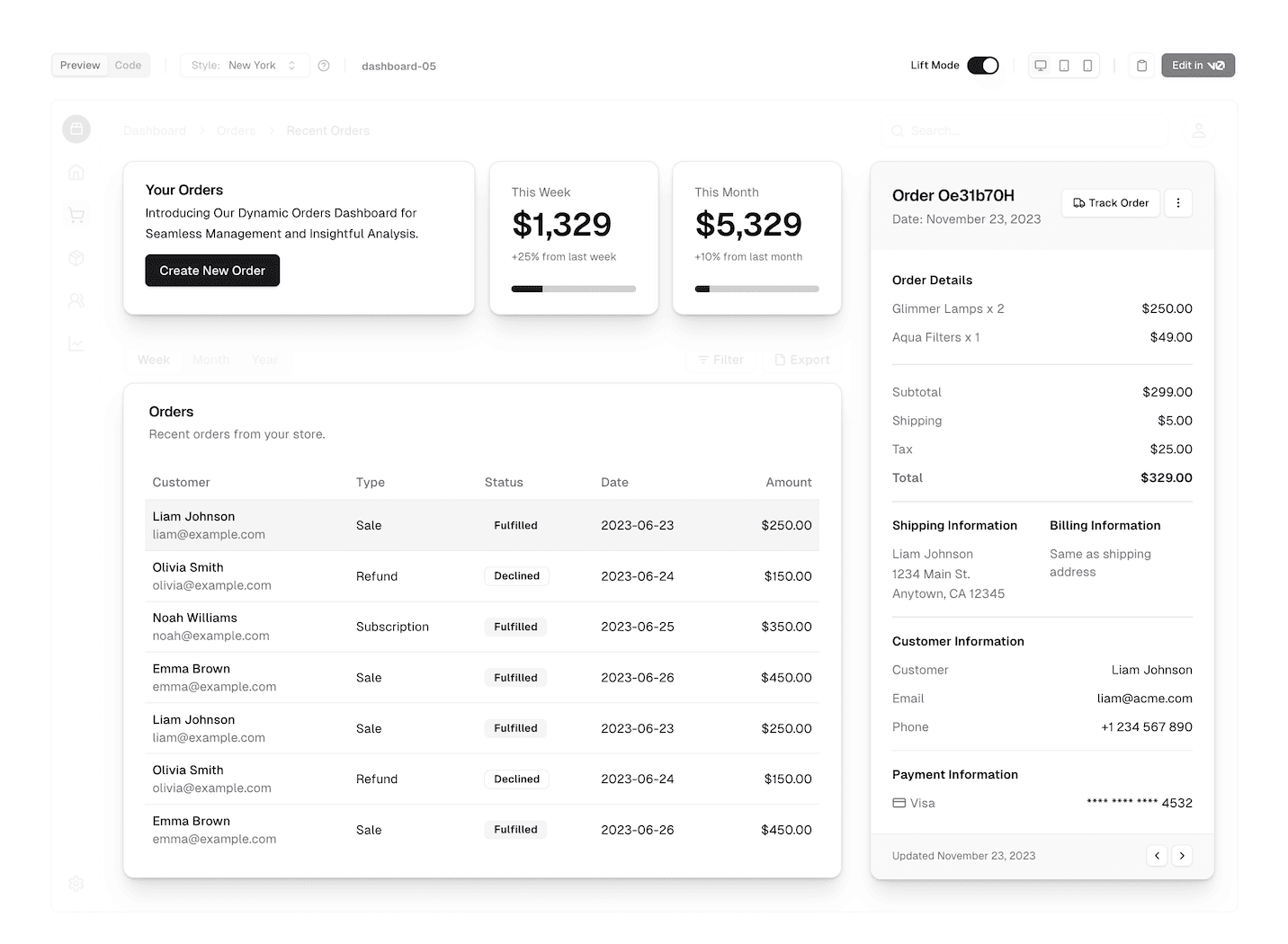Viewport: 1288px width, 944px height.
Task: Click the products package icon in sidebar
Action: pos(76,258)
